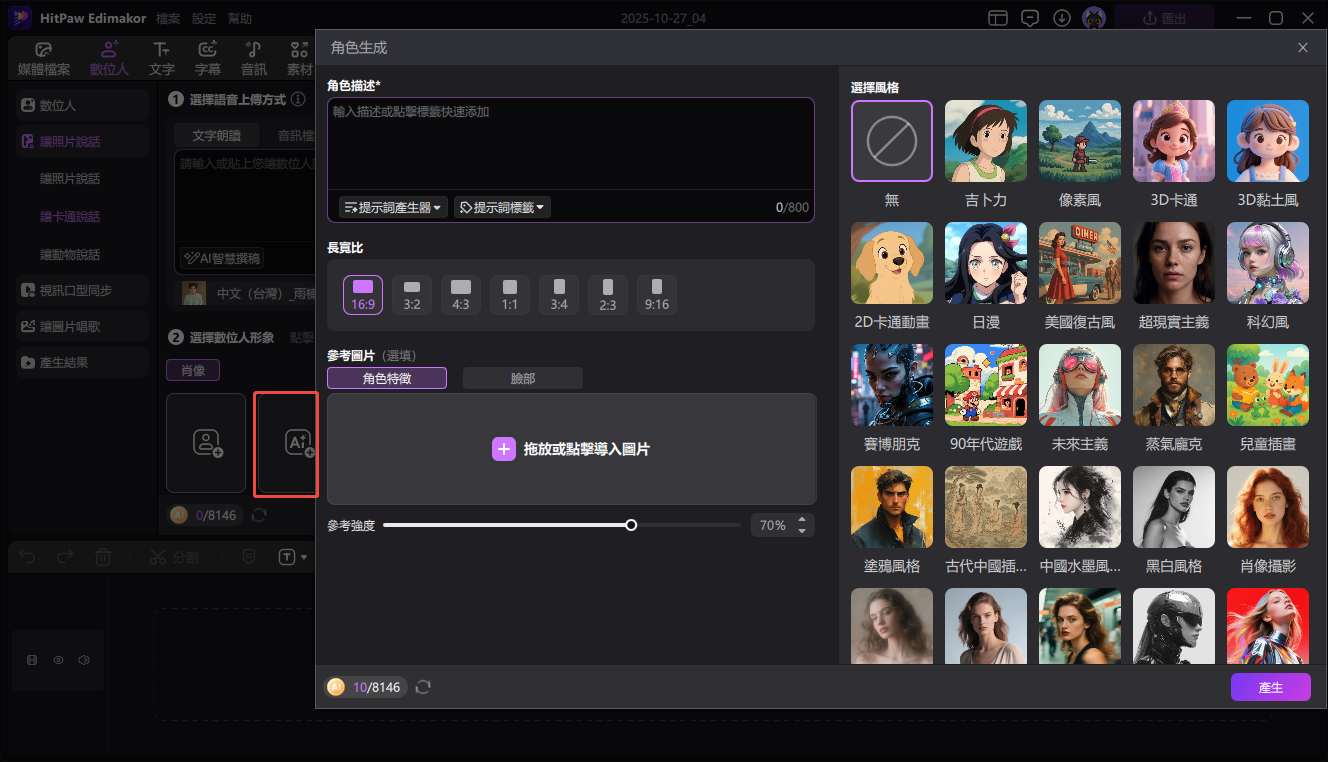Screen dimensions: 1328x762
Task: Open the 提示詞產生器 dropdown
Action: (390, 207)
